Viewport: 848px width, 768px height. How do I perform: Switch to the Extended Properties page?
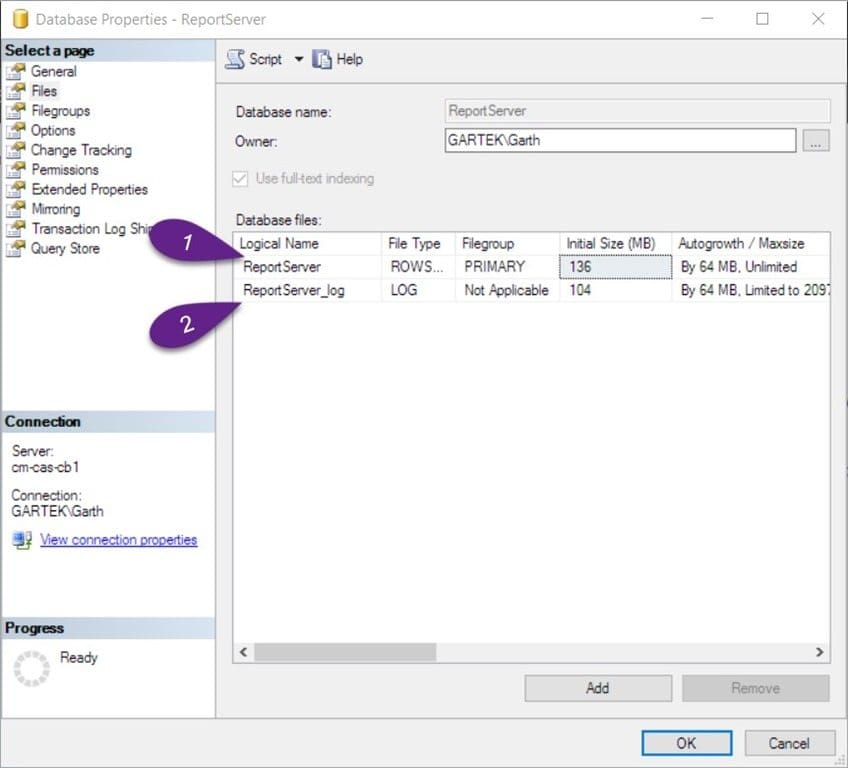pos(89,189)
